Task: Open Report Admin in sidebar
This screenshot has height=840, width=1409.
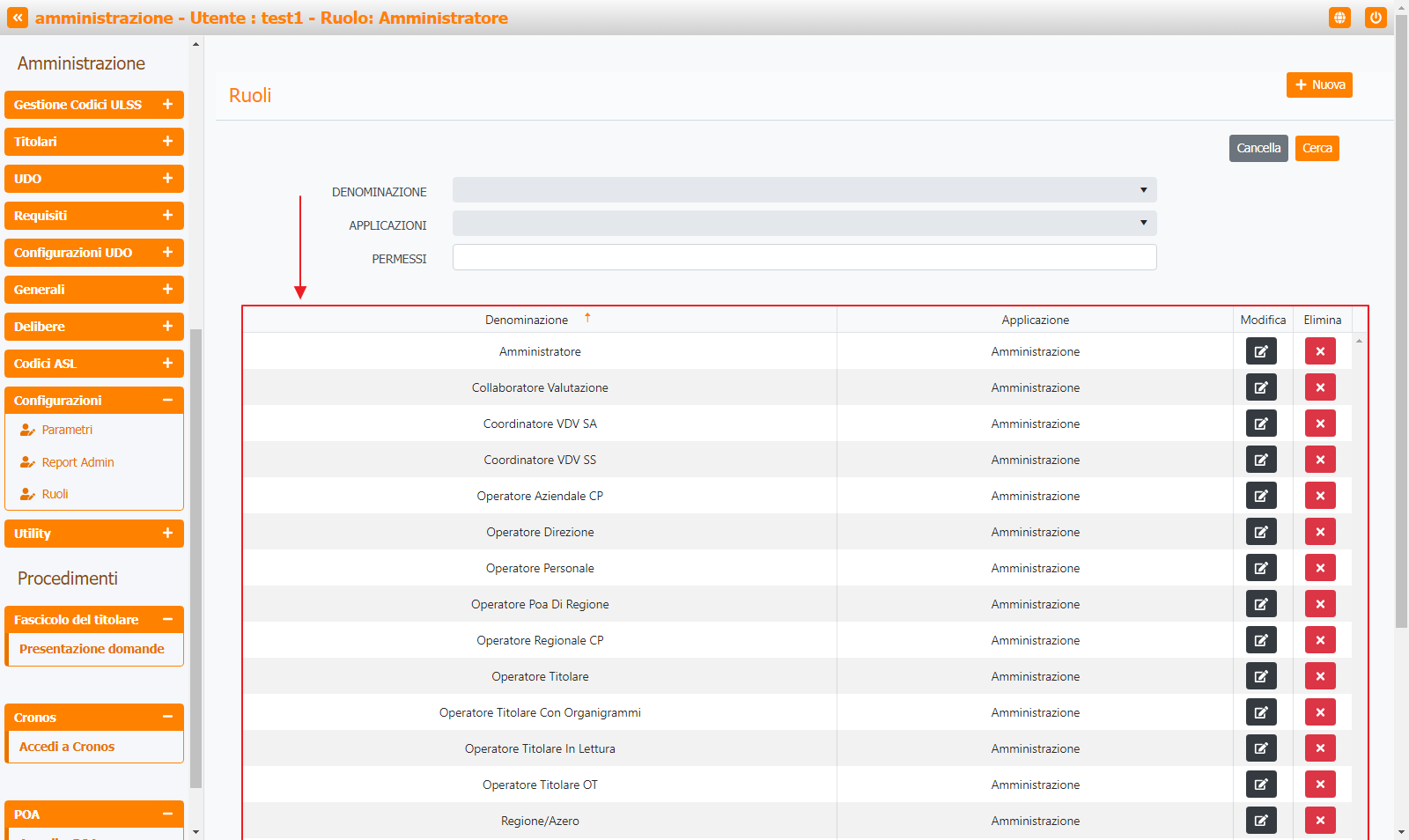Action: [x=77, y=462]
